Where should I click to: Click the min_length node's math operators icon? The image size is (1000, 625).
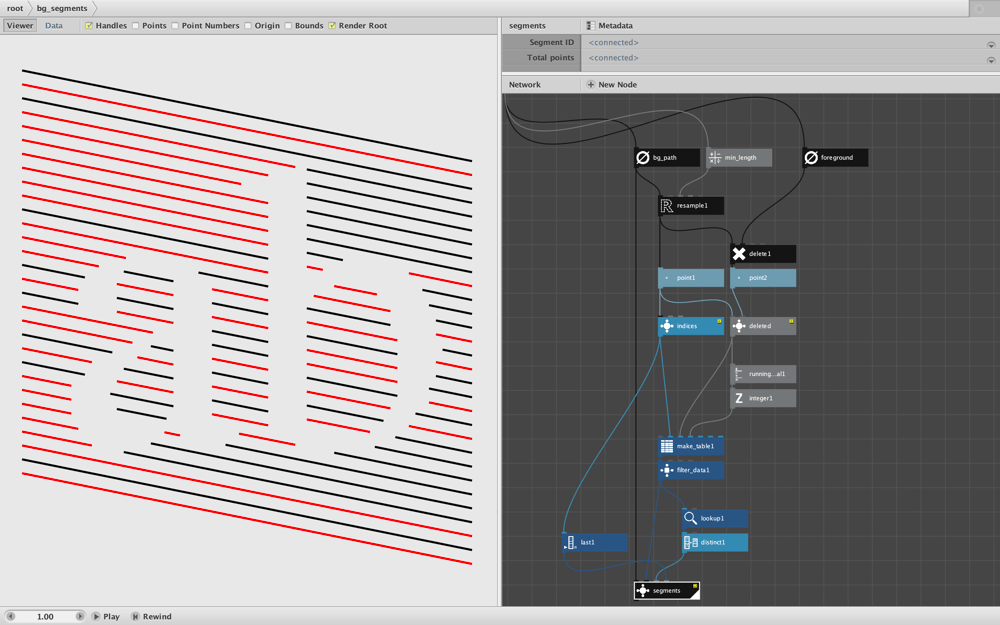(x=715, y=158)
